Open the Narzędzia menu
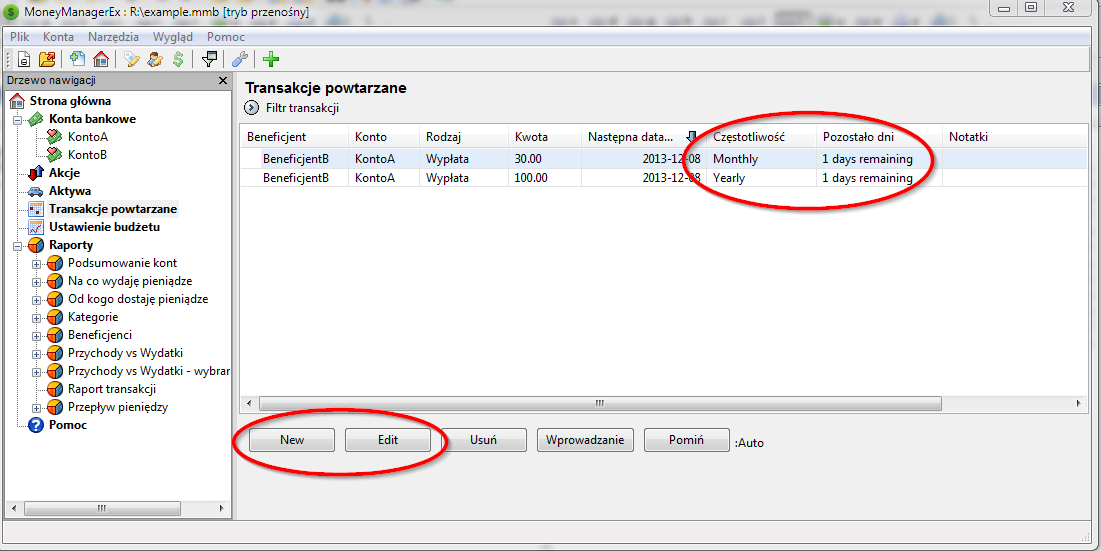The image size is (1101, 551). [113, 36]
